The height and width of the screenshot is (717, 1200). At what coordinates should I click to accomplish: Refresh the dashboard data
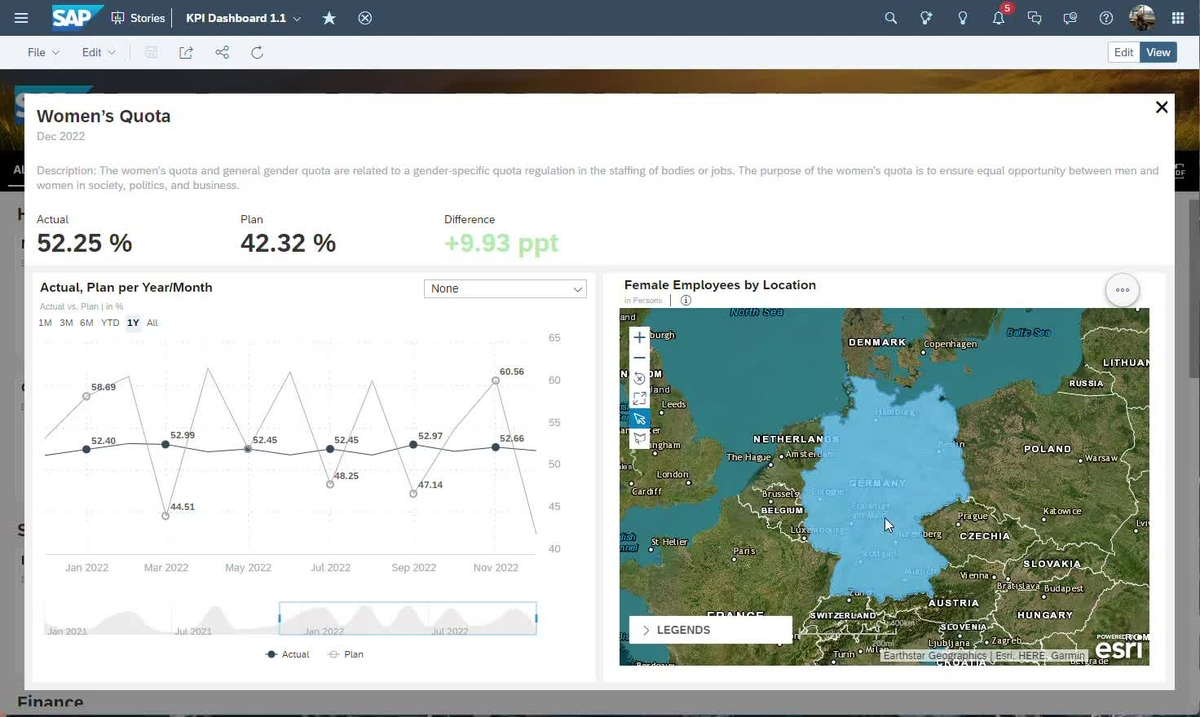pos(257,52)
